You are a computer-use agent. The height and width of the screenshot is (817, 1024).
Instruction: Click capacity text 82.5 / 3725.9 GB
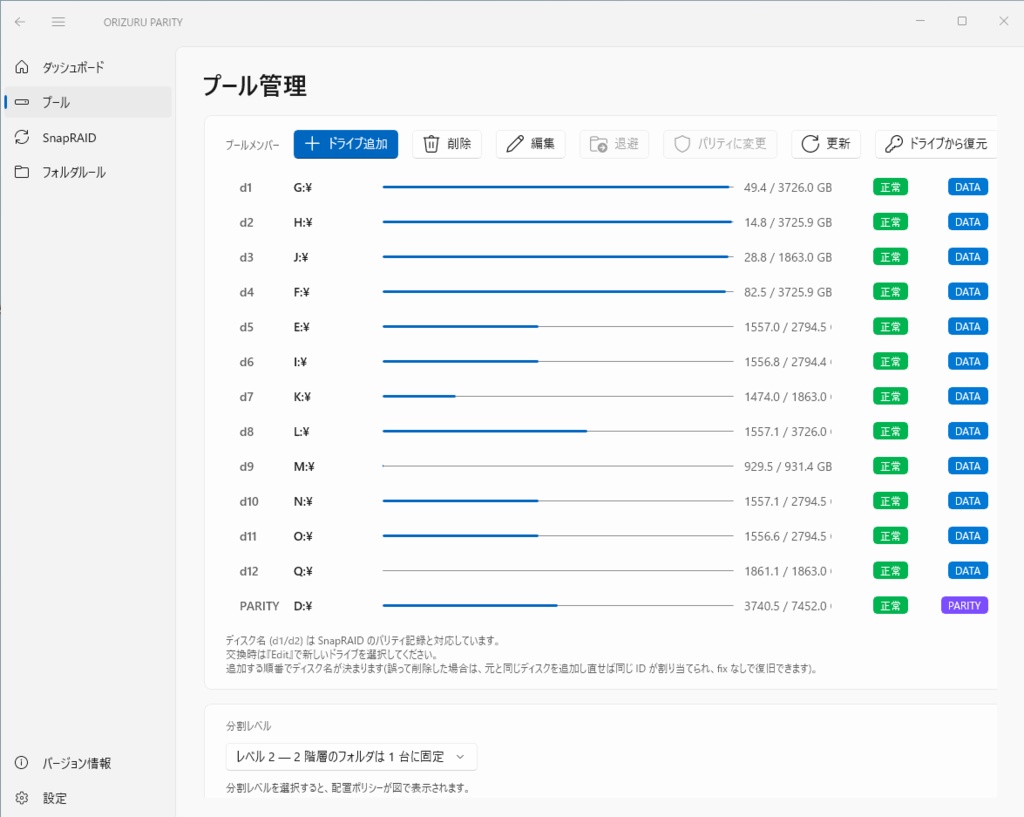788,292
